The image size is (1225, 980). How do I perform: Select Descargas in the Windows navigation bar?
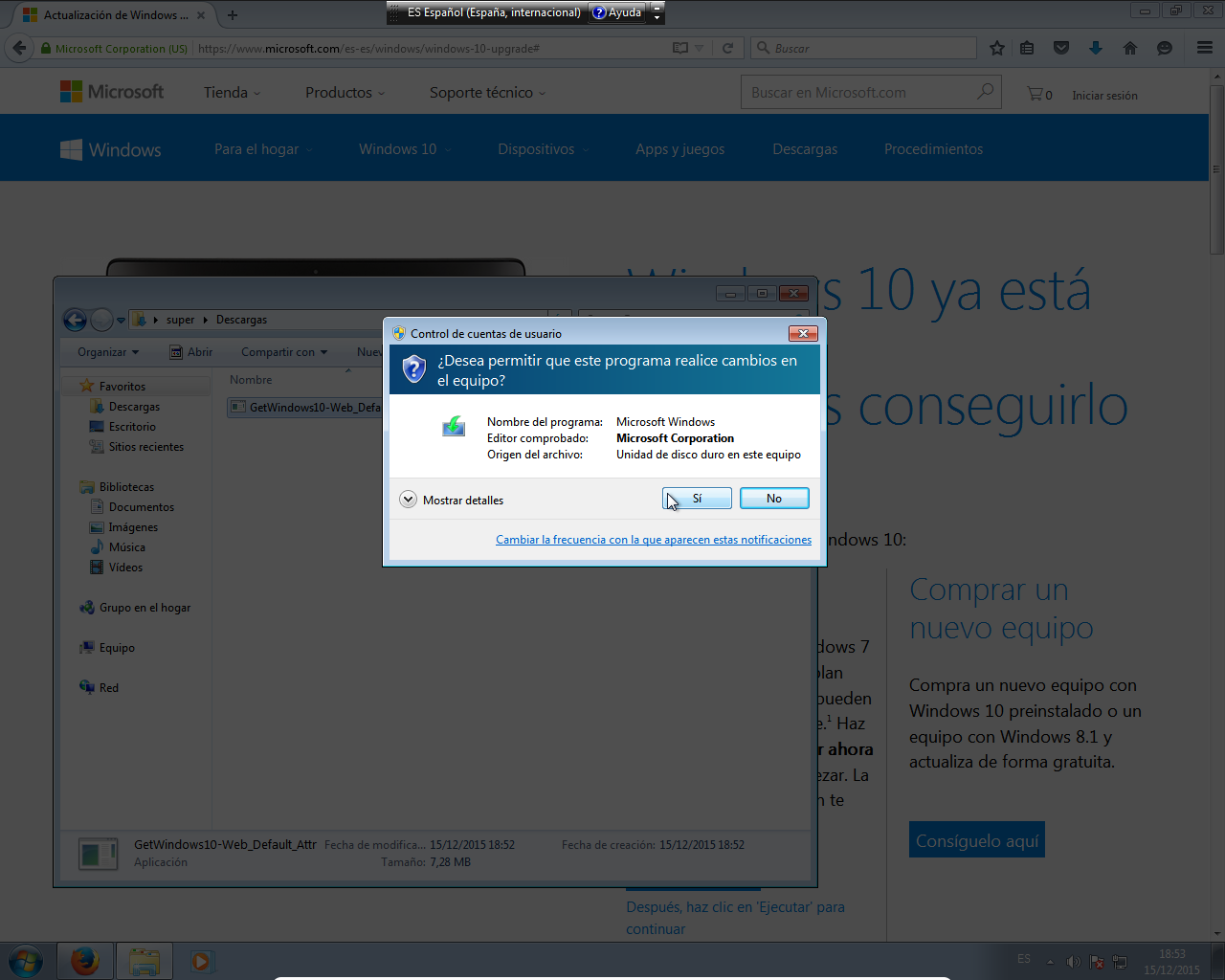tap(804, 149)
